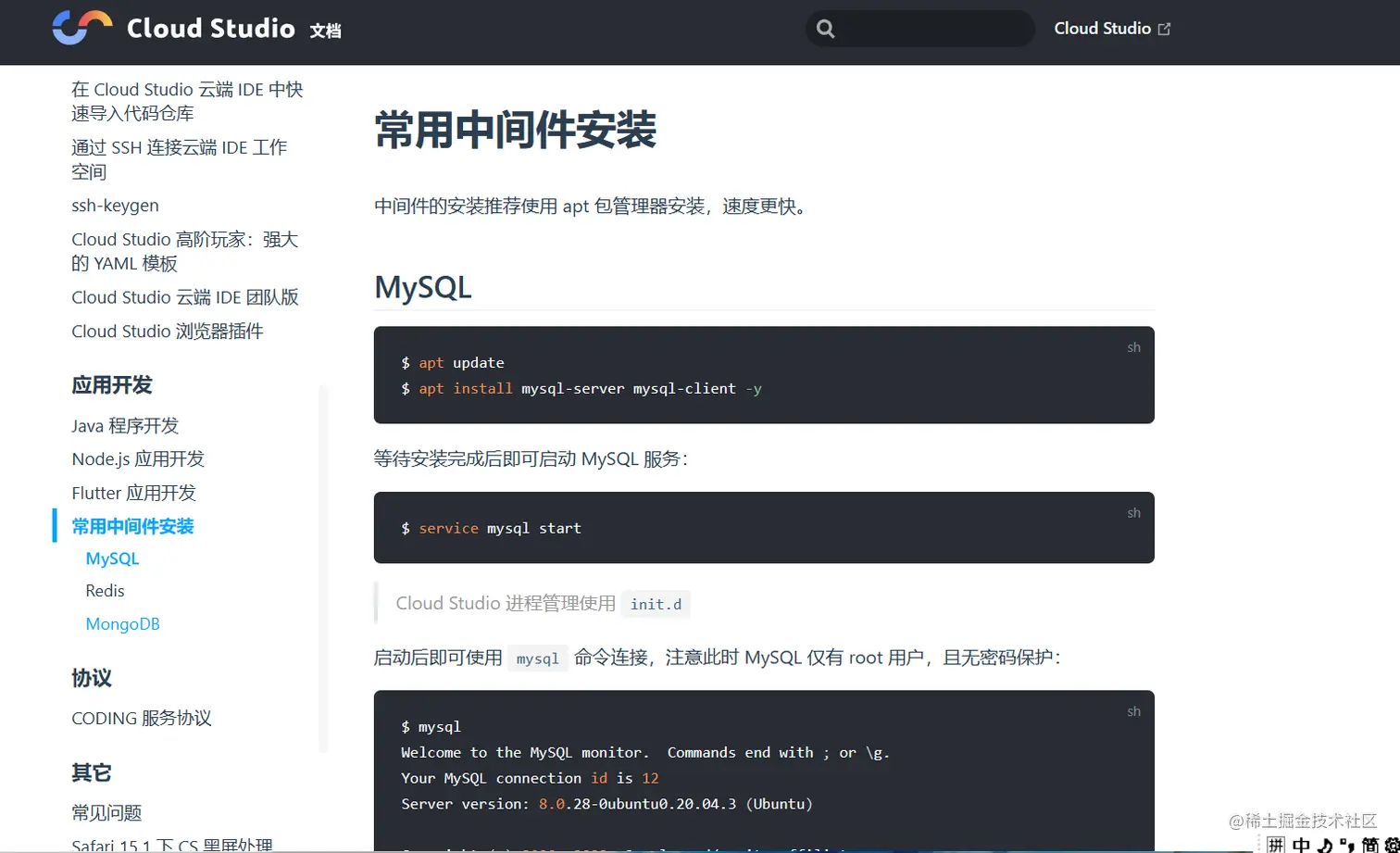The width and height of the screenshot is (1400, 853).
Task: Jump to Redis section in sidebar
Action: [x=105, y=591]
